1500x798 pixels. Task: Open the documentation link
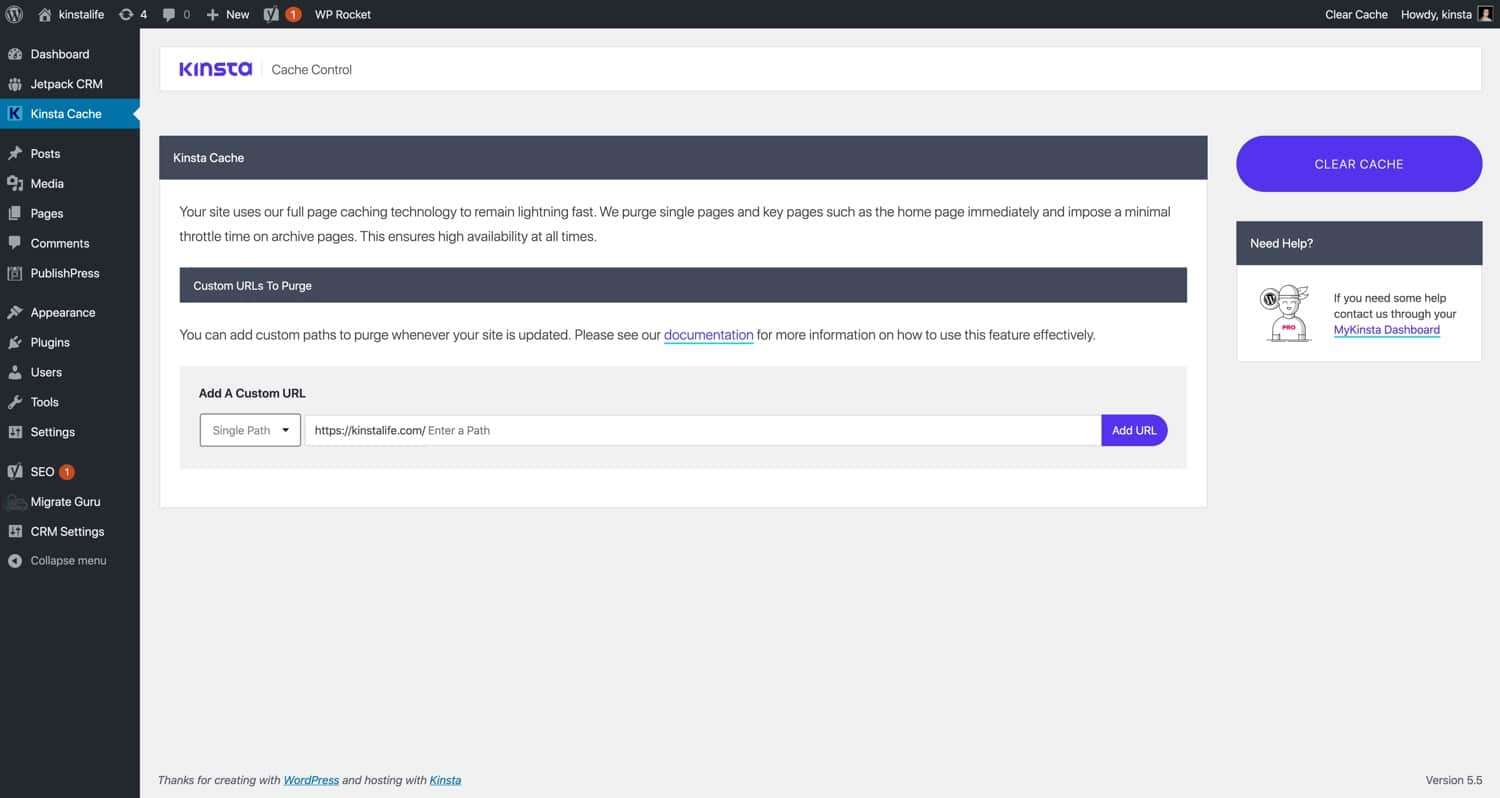(x=708, y=334)
